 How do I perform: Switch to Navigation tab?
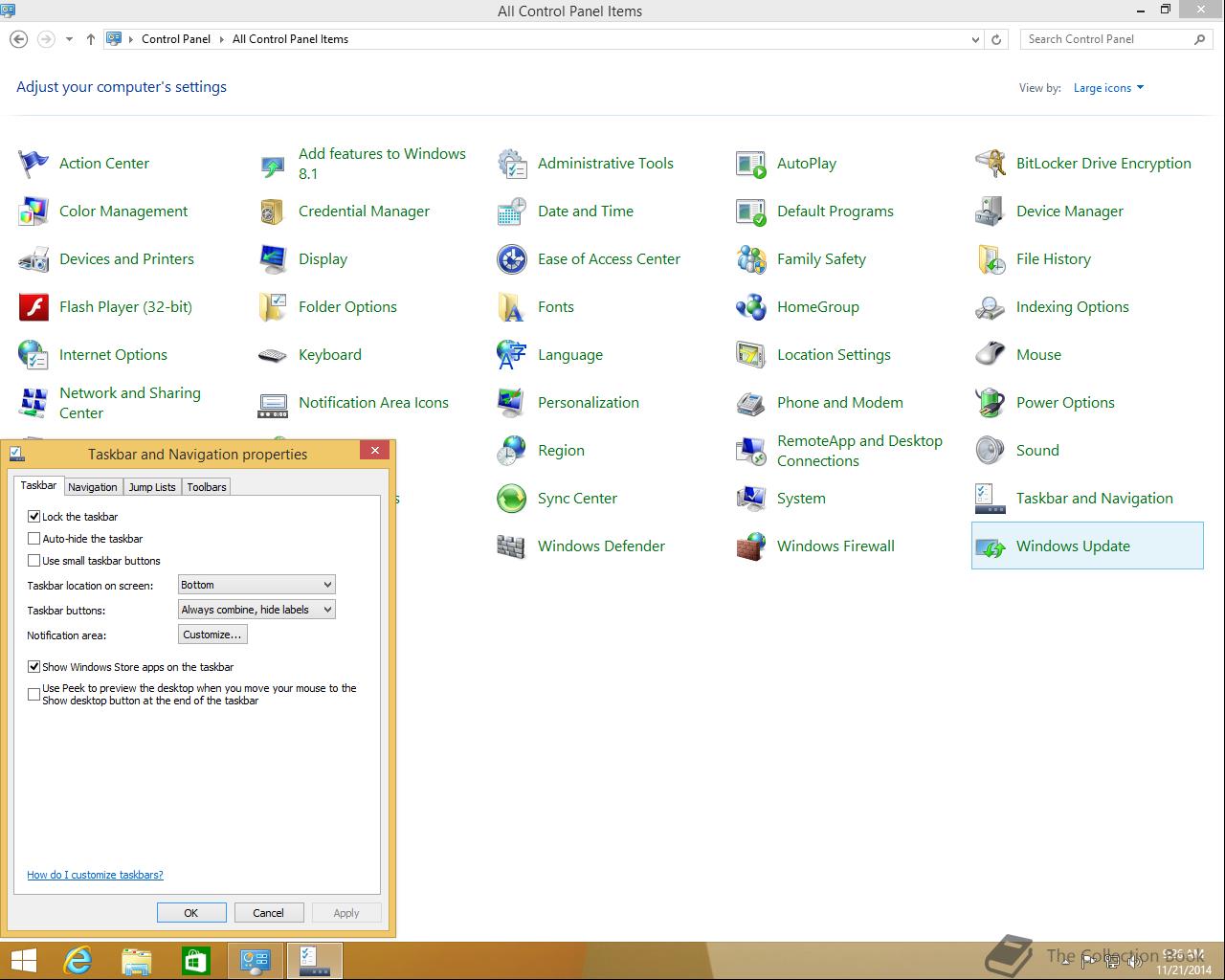93,487
